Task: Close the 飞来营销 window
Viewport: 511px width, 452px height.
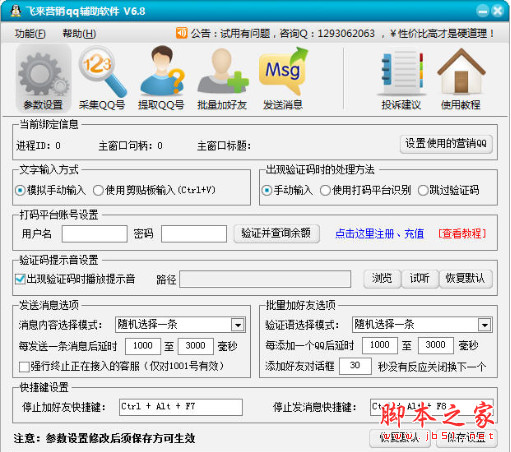Action: pyautogui.click(x=498, y=11)
